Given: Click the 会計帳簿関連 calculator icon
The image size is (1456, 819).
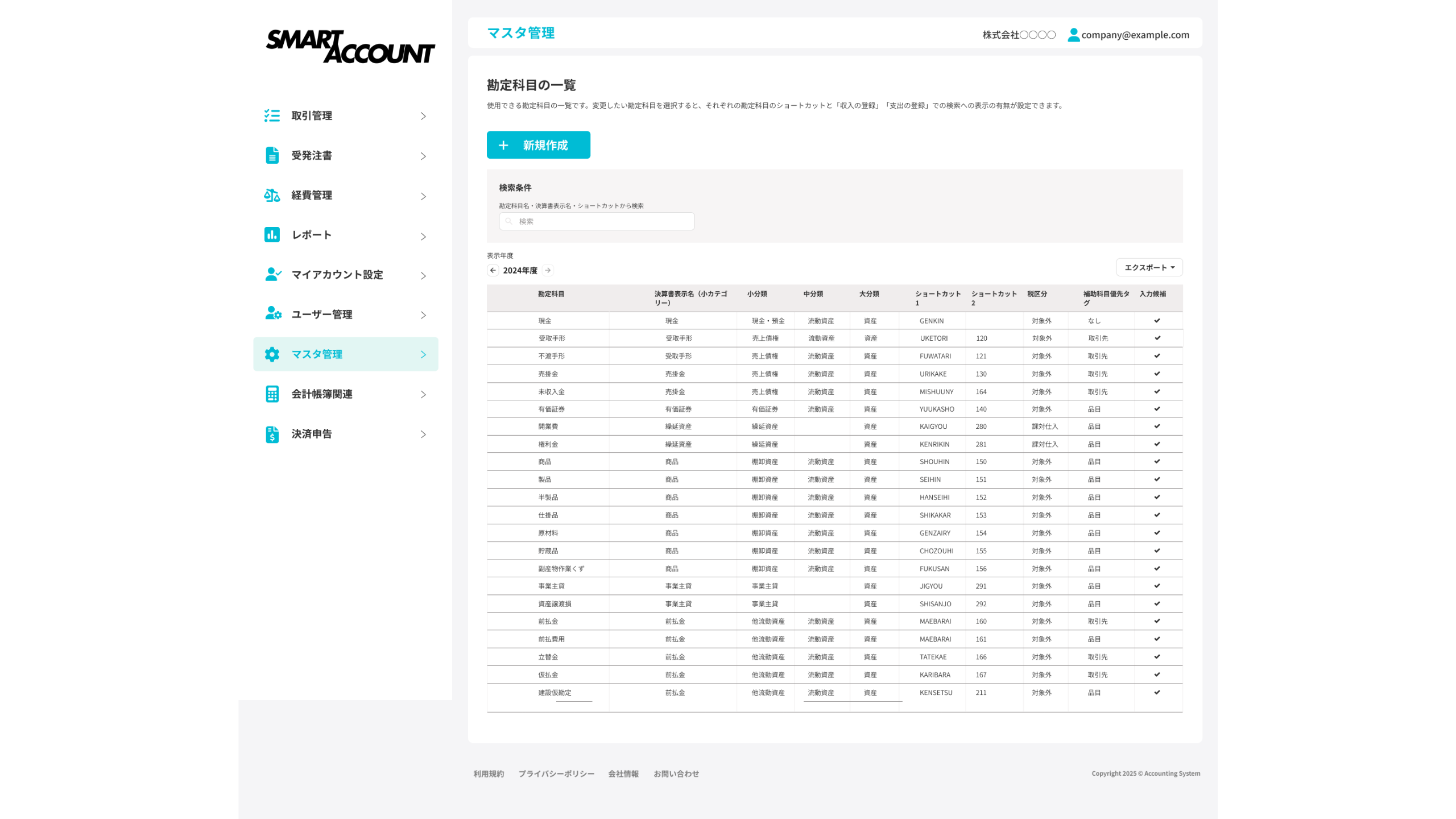Looking at the screenshot, I should click(x=272, y=394).
